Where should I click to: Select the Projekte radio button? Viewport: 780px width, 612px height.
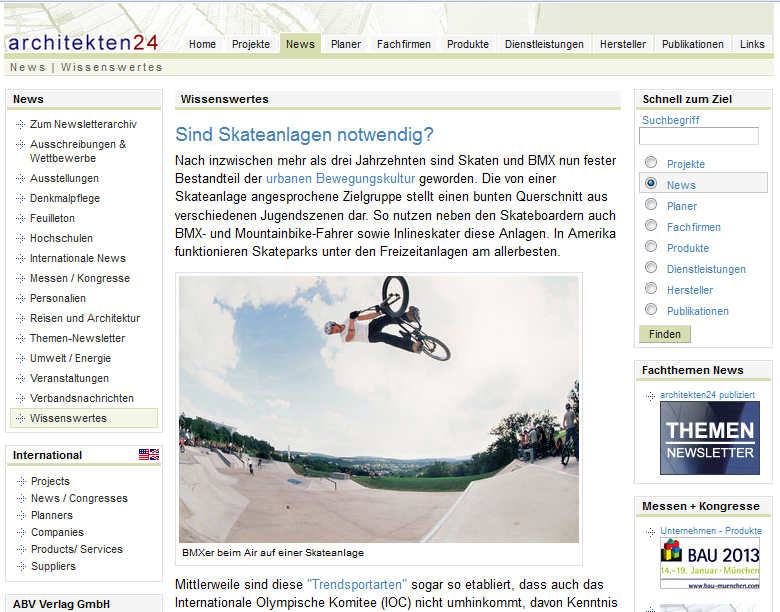pyautogui.click(x=651, y=163)
